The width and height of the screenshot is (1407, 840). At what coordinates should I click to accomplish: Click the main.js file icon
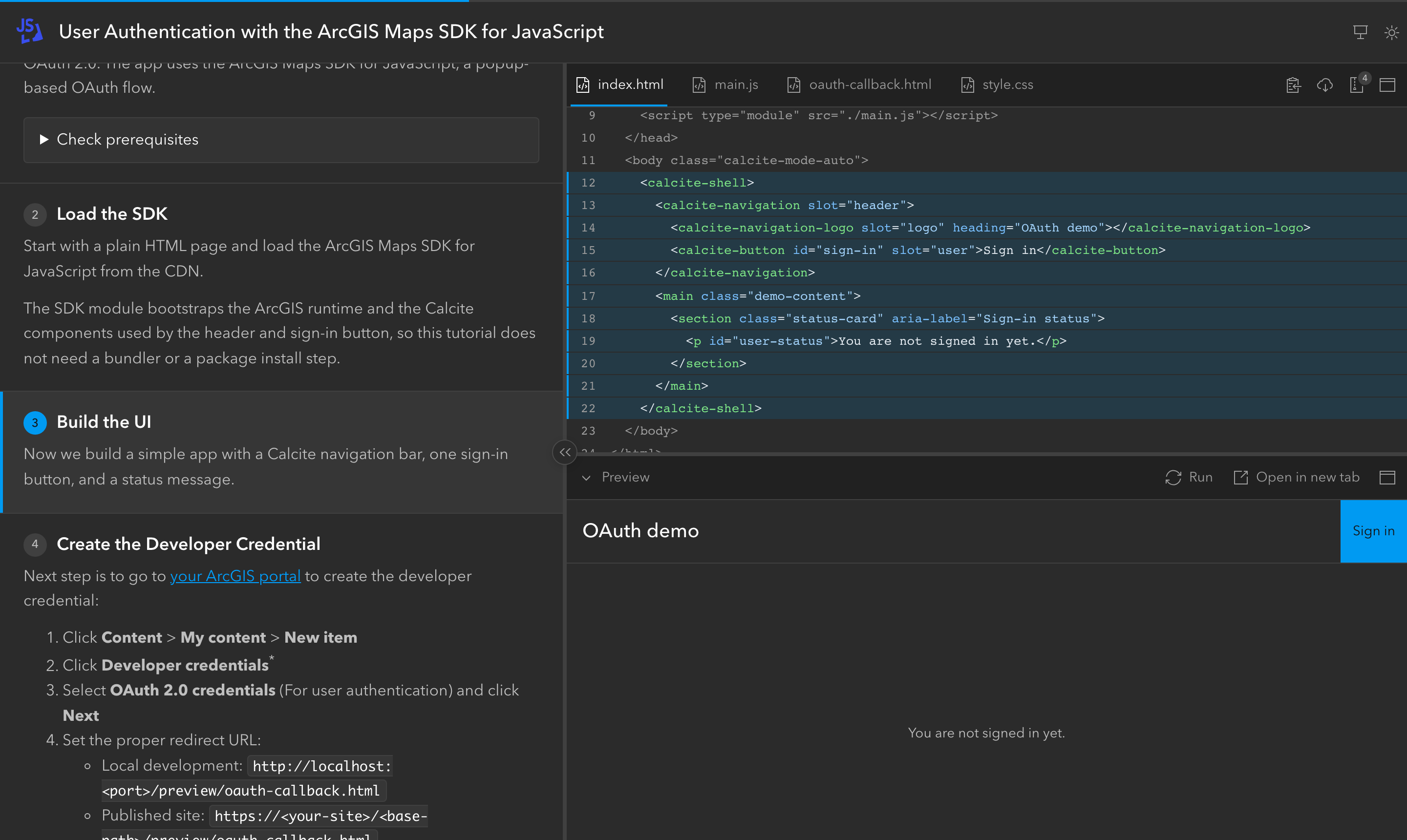[699, 85]
